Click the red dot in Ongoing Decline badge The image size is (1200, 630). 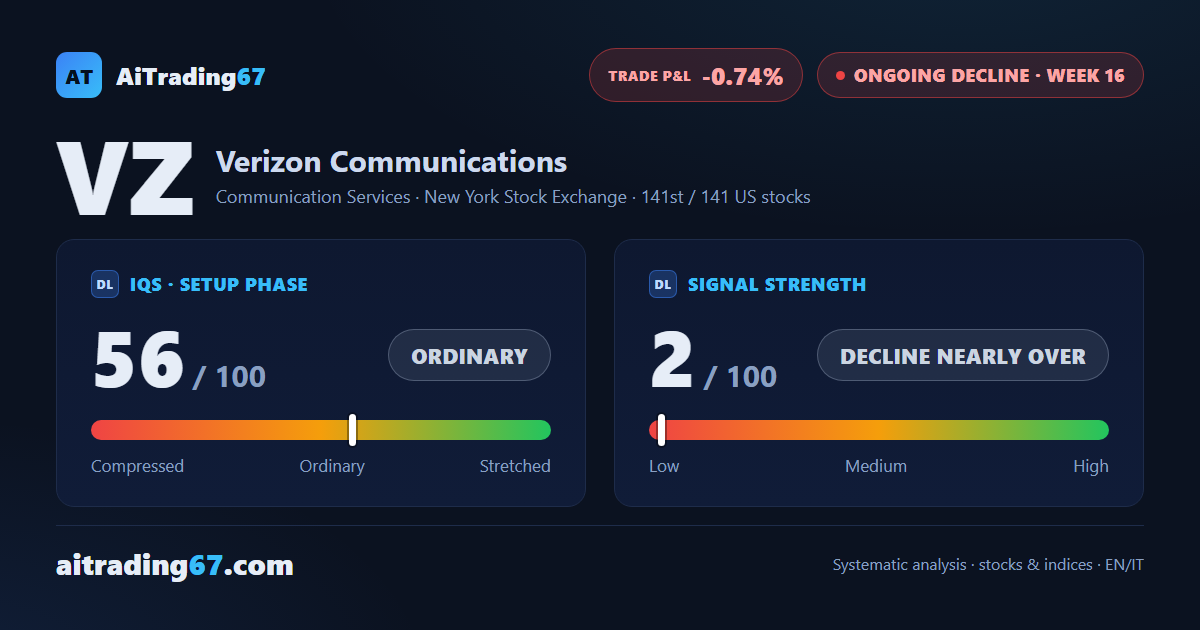point(840,75)
